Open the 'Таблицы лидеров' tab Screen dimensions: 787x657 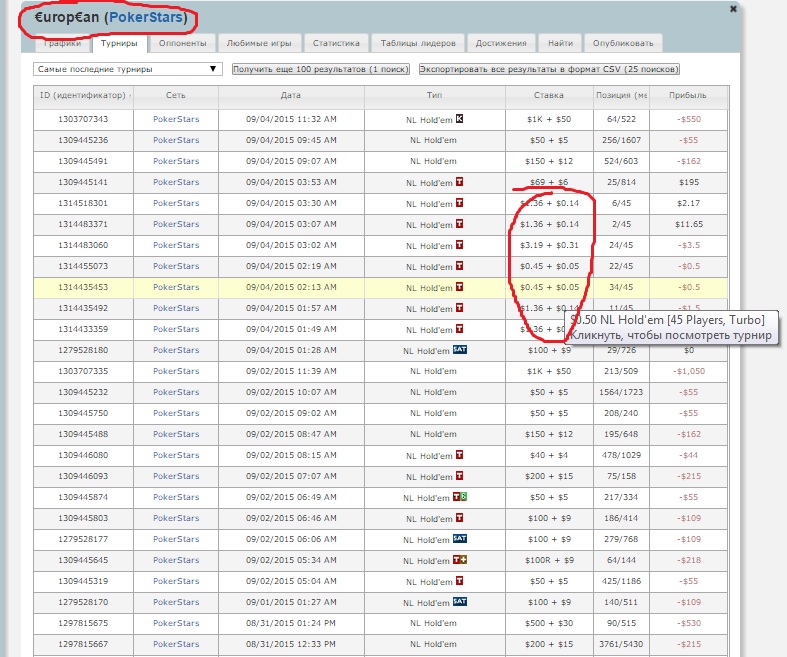tap(418, 43)
